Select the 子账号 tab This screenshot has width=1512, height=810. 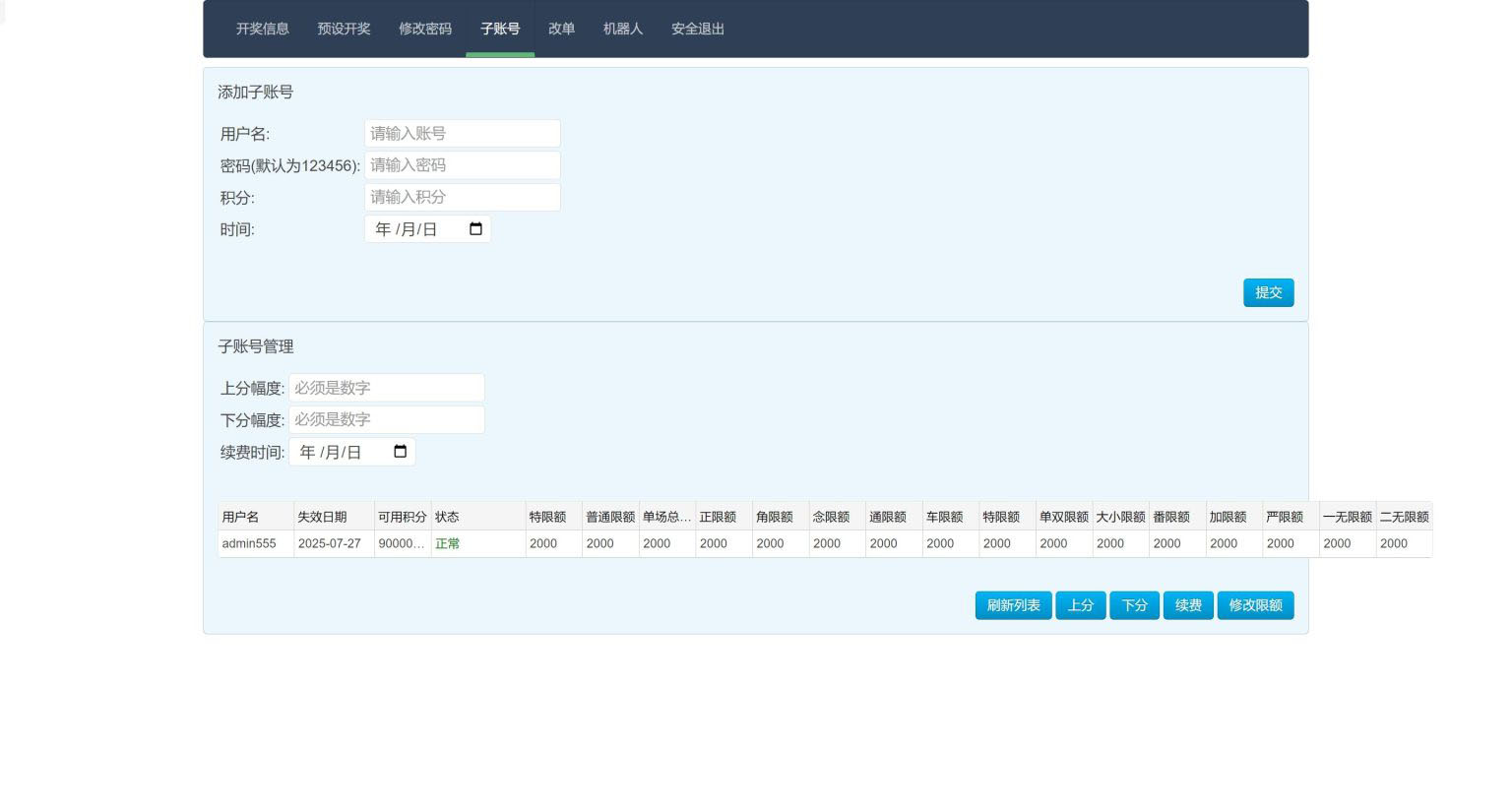pyautogui.click(x=499, y=29)
